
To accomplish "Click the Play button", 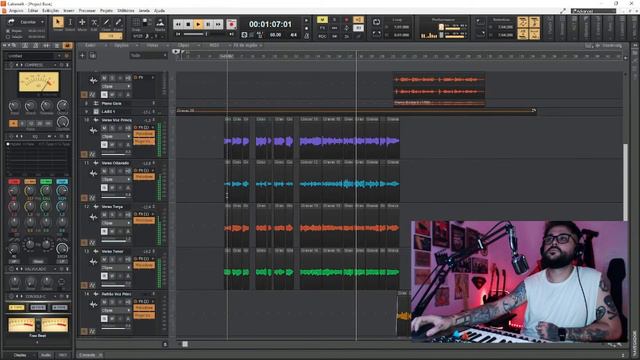I will [x=198, y=24].
